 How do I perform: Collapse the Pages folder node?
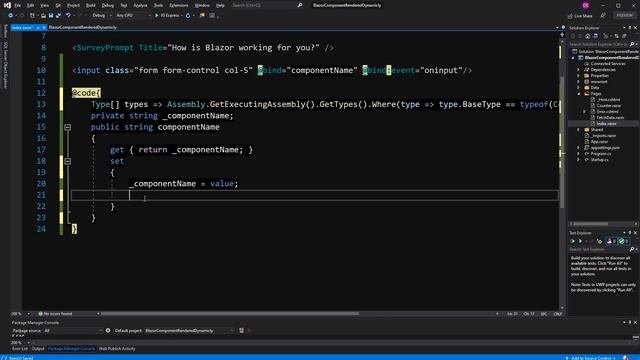pos(578,93)
